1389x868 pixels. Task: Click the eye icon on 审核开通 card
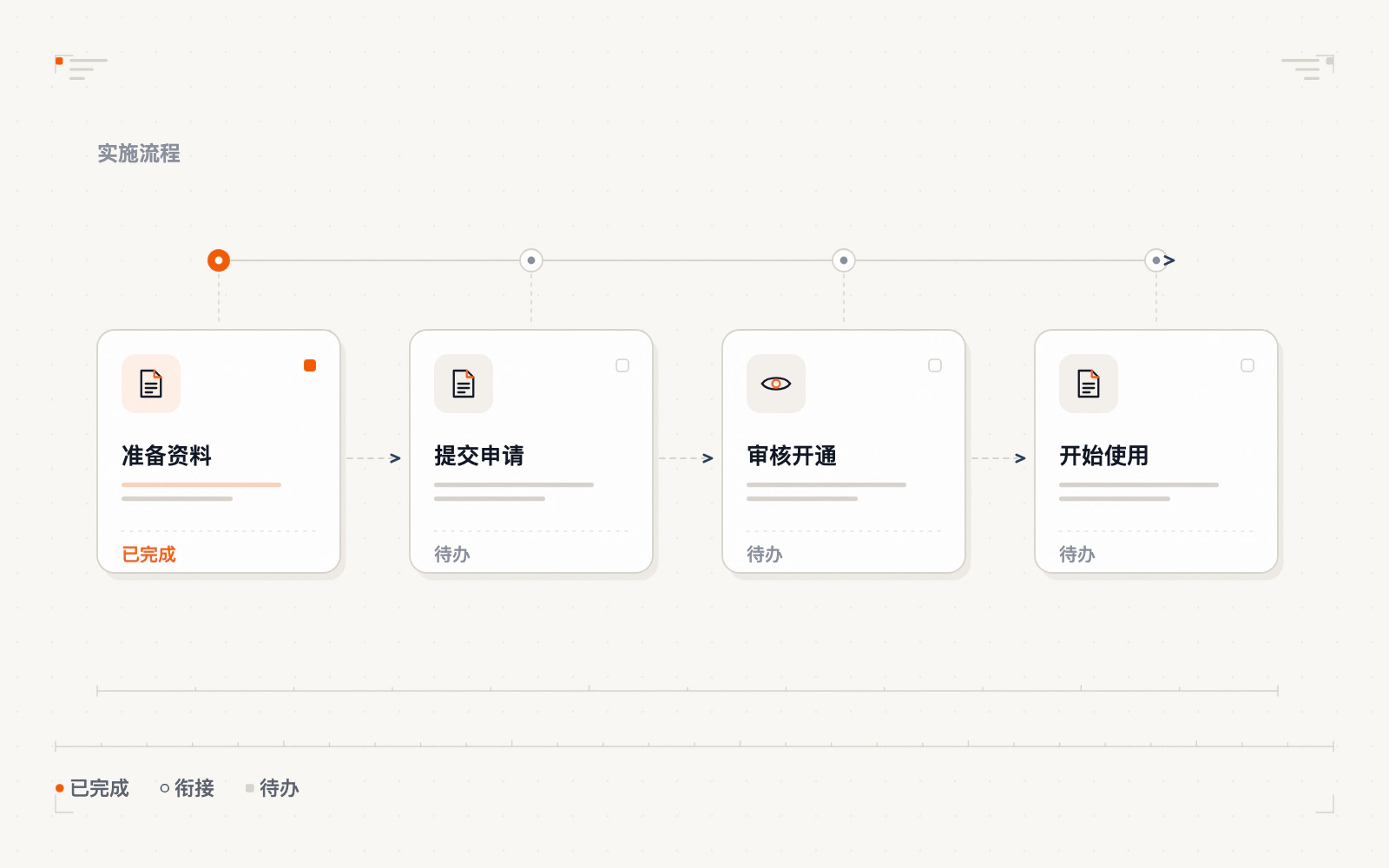(x=776, y=384)
